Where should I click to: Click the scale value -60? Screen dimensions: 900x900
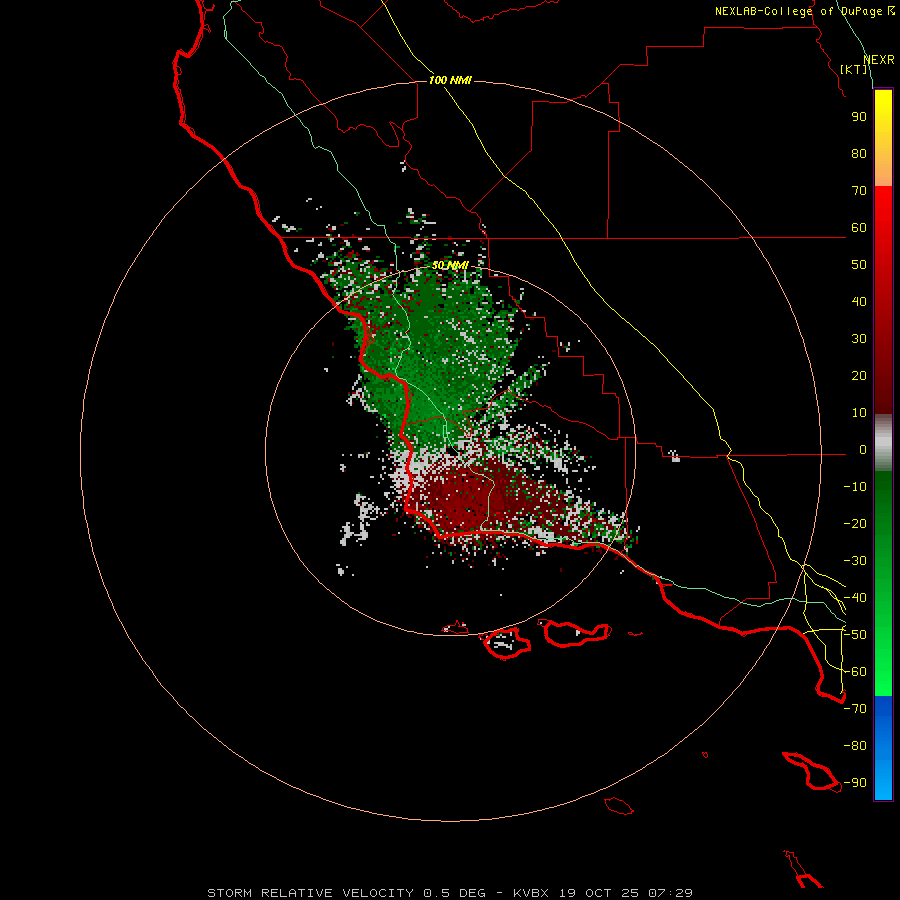(x=855, y=672)
